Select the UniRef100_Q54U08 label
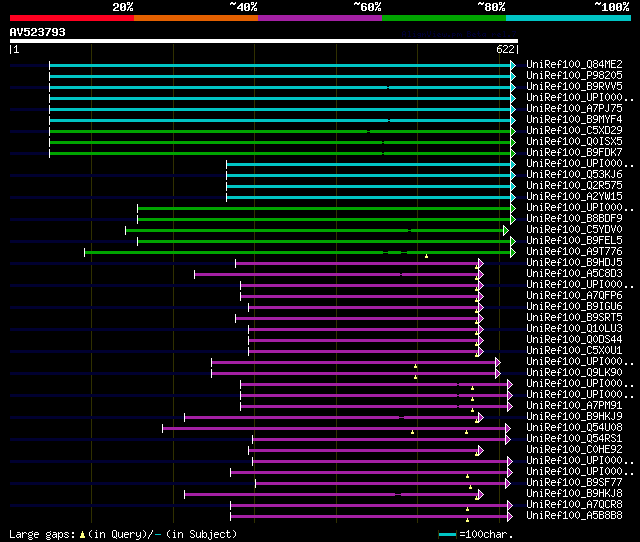Screen dimensions: 640x542 pyautogui.click(x=574, y=428)
